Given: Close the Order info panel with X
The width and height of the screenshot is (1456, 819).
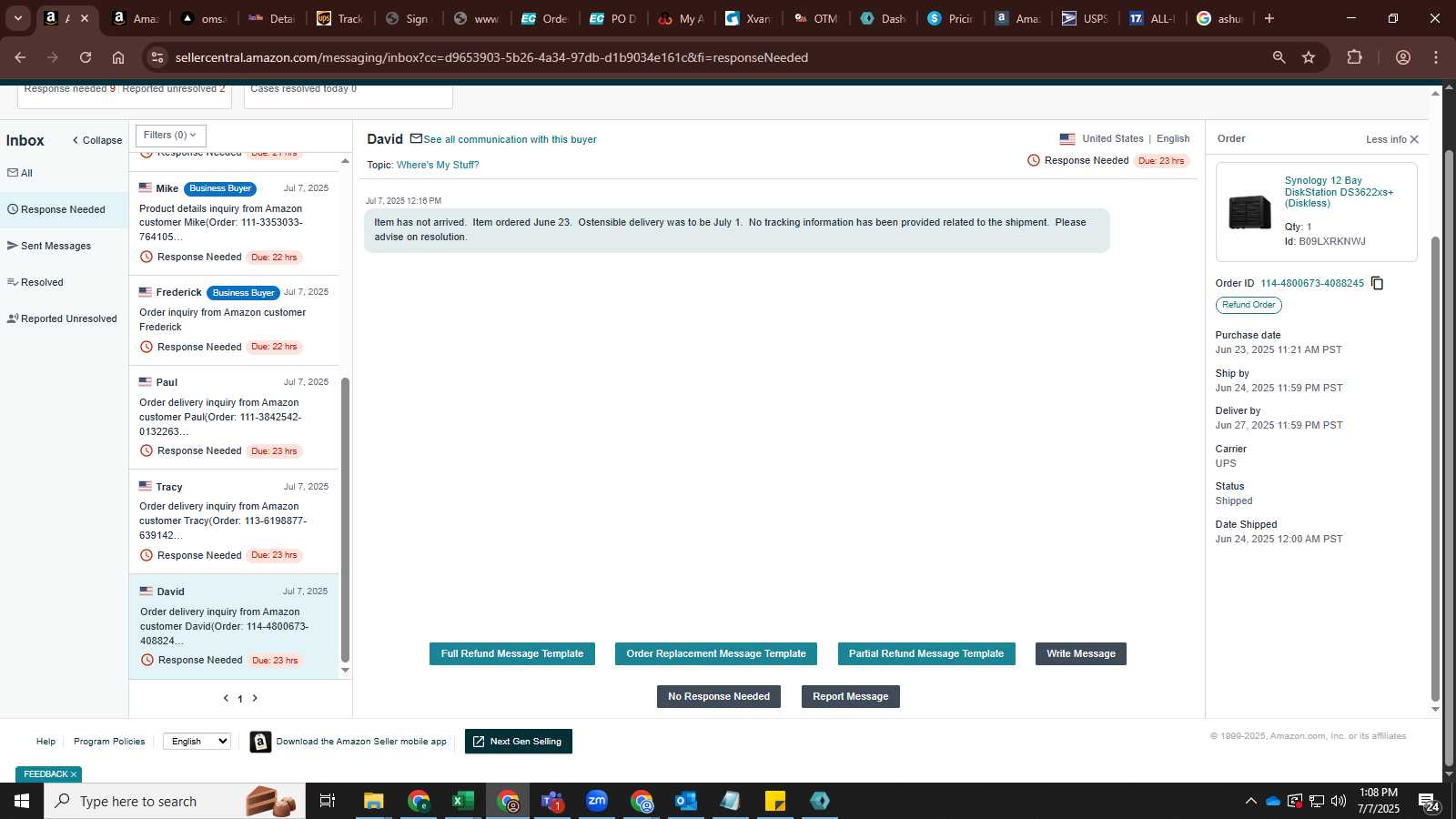Looking at the screenshot, I should 1414,139.
